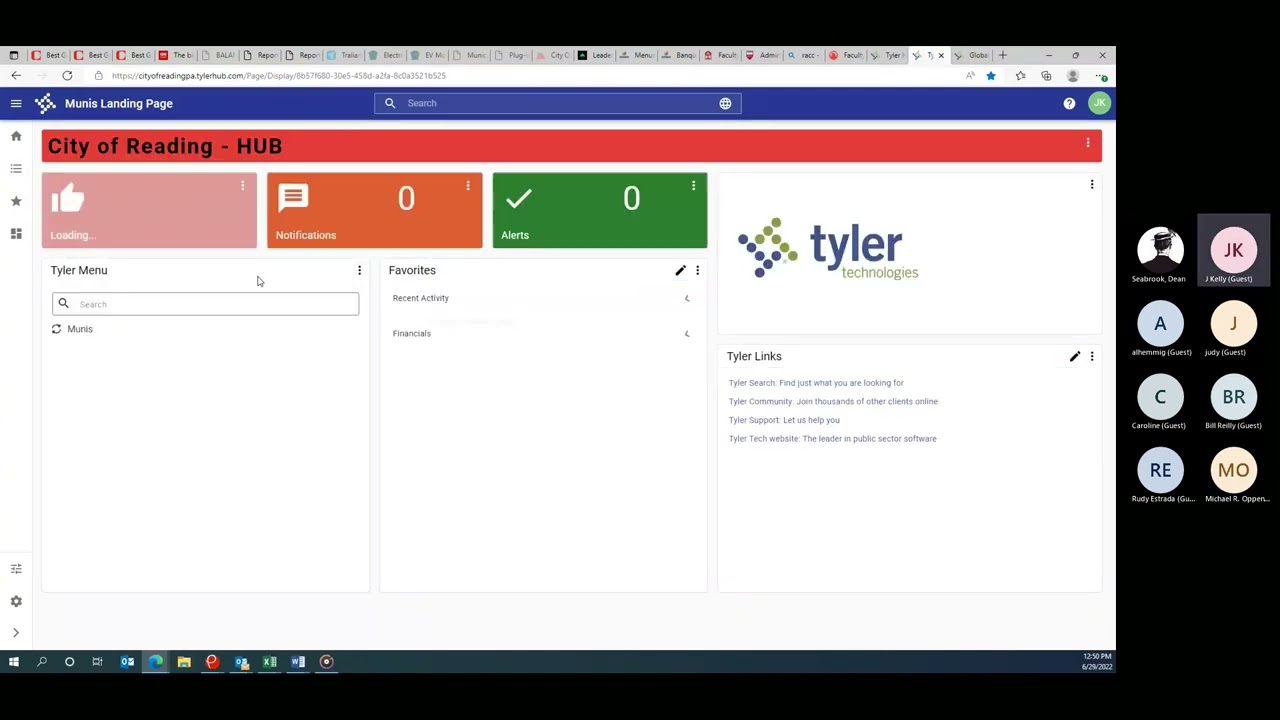
Task: Open Tyler Search link
Action: click(x=816, y=383)
